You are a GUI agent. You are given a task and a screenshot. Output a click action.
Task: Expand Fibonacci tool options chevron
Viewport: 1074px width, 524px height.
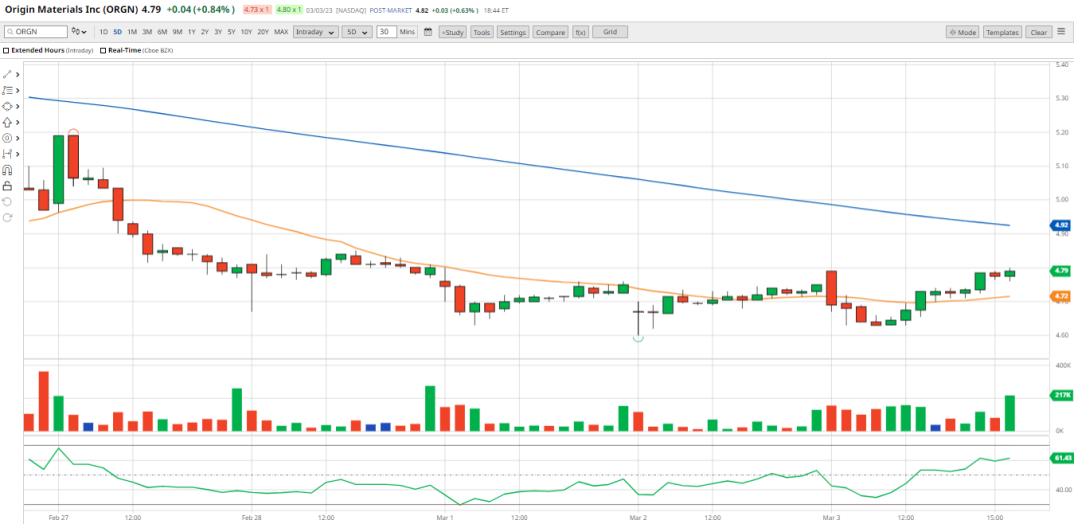click(x=18, y=90)
